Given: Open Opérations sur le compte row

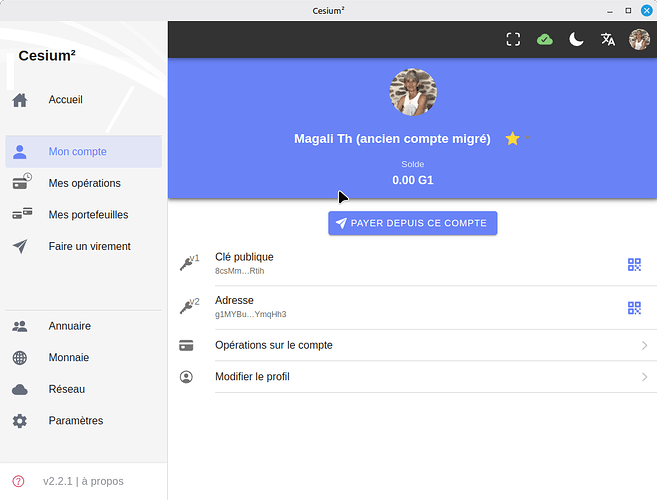Looking at the screenshot, I should 413,345.
